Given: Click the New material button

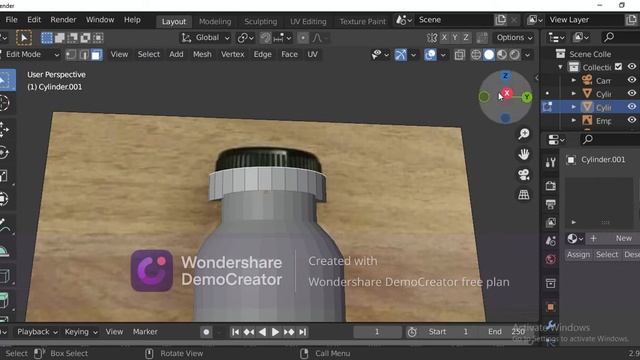Looking at the screenshot, I should point(613,238).
